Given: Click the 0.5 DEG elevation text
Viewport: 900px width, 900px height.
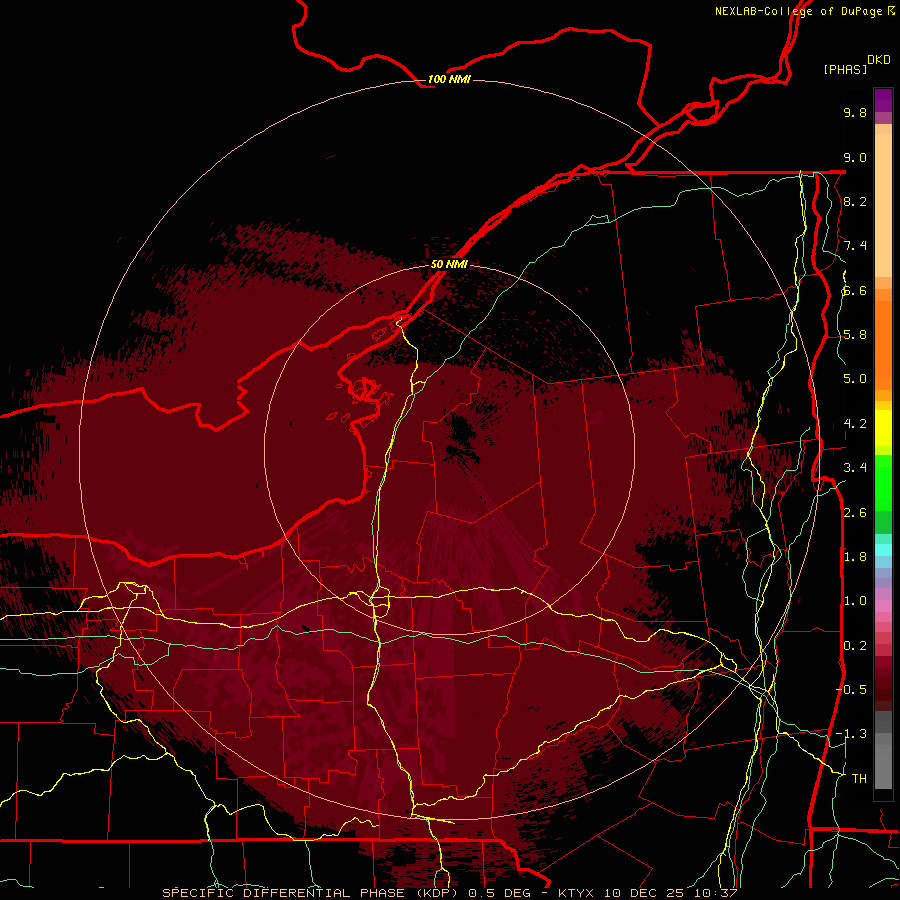Looking at the screenshot, I should click(499, 893).
